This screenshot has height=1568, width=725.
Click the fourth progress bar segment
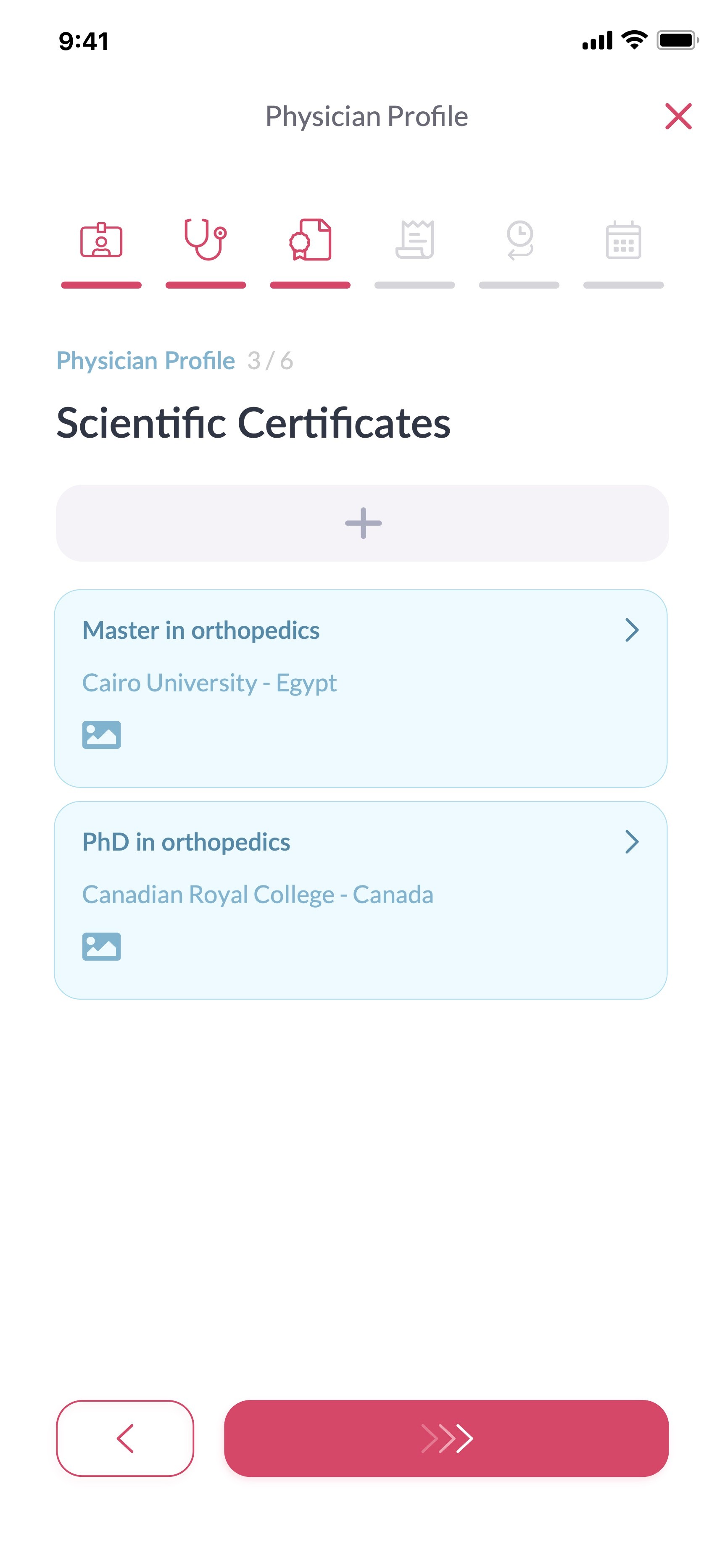coord(415,285)
